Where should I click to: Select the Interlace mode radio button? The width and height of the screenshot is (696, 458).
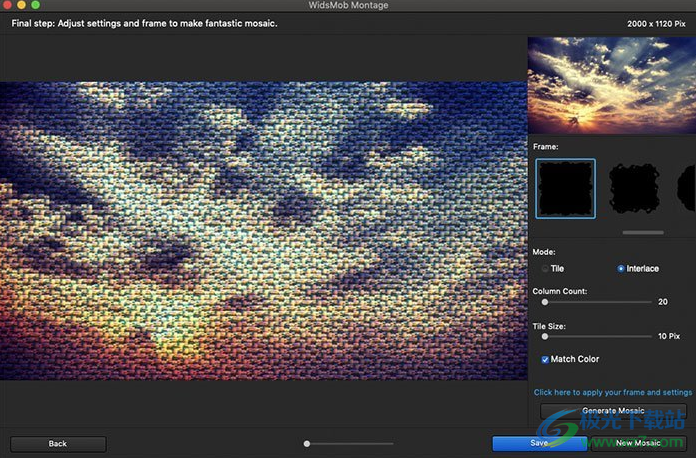click(x=621, y=269)
